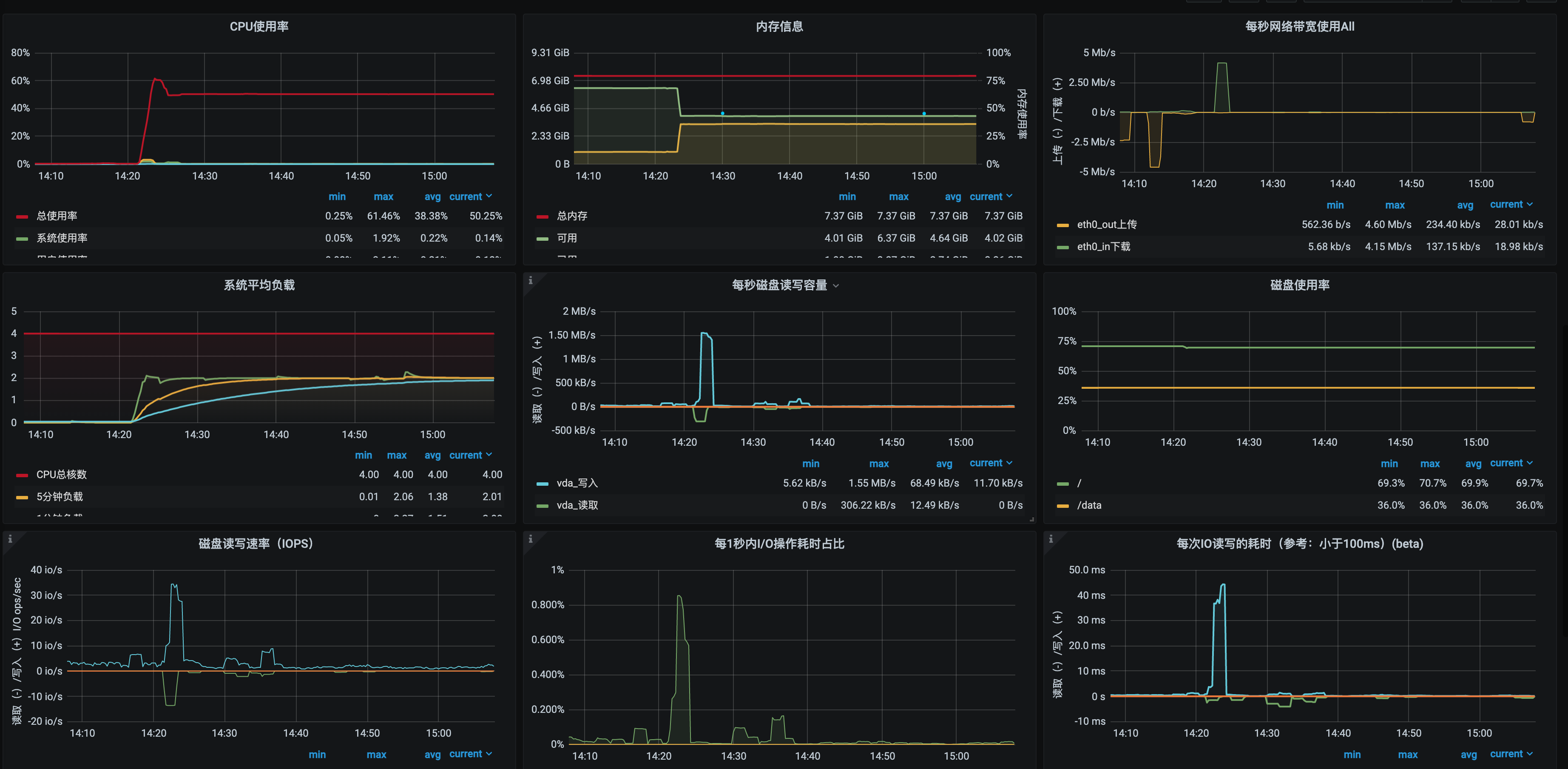Toggle eth0_out上传 series in network legend
Viewport: 1568px width, 769px height.
[x=1107, y=225]
